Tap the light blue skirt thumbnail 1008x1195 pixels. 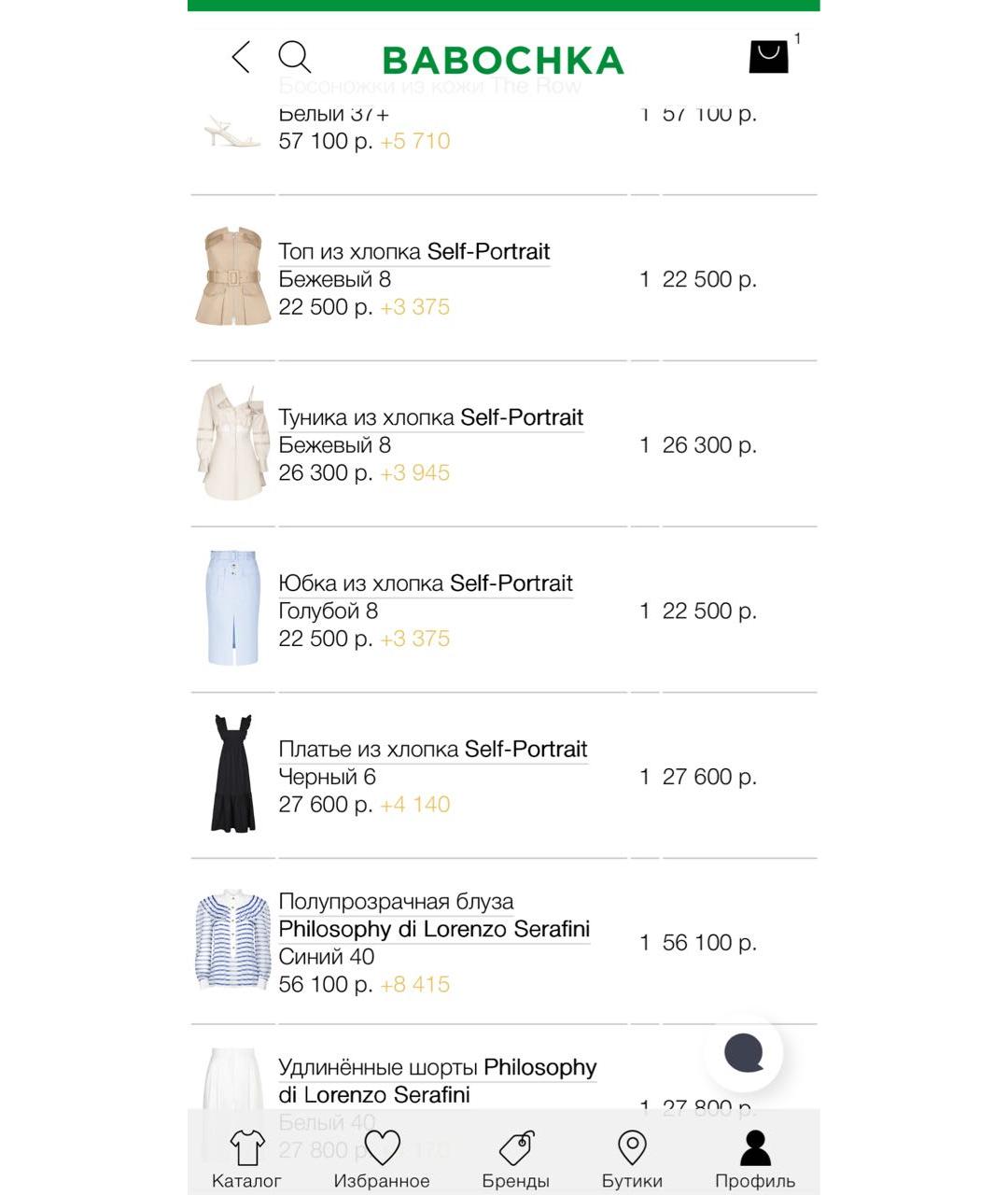pyautogui.click(x=232, y=608)
